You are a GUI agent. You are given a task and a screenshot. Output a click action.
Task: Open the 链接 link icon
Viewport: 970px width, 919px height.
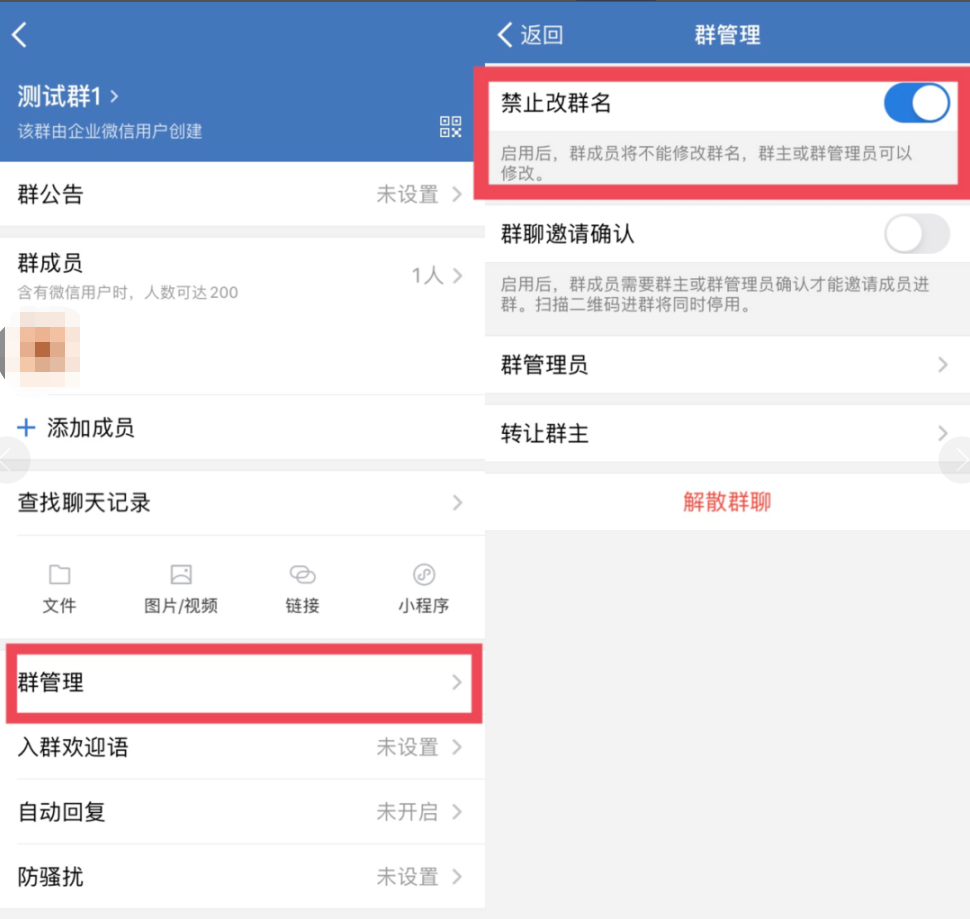point(303,575)
